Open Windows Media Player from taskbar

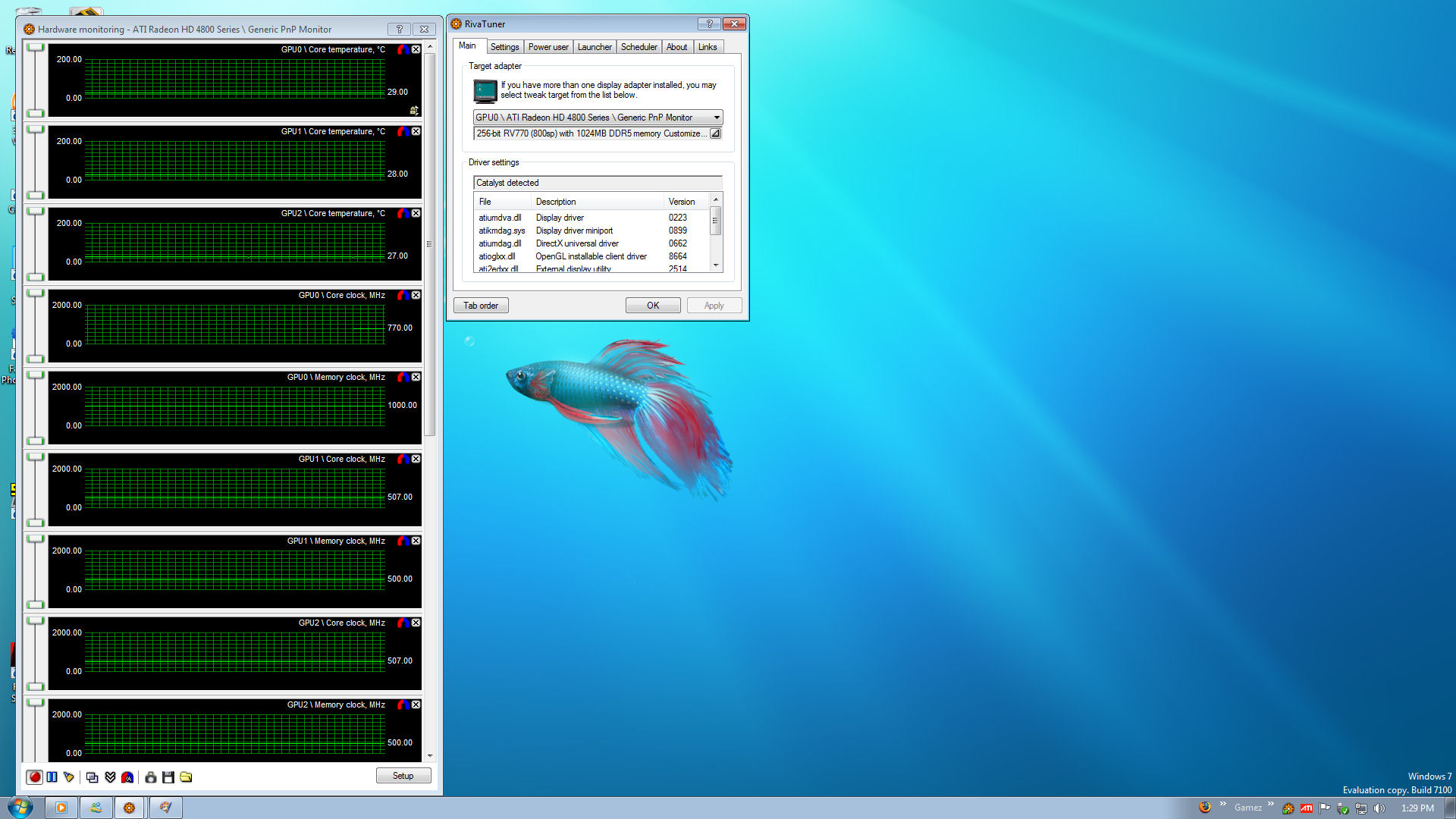coord(61,808)
